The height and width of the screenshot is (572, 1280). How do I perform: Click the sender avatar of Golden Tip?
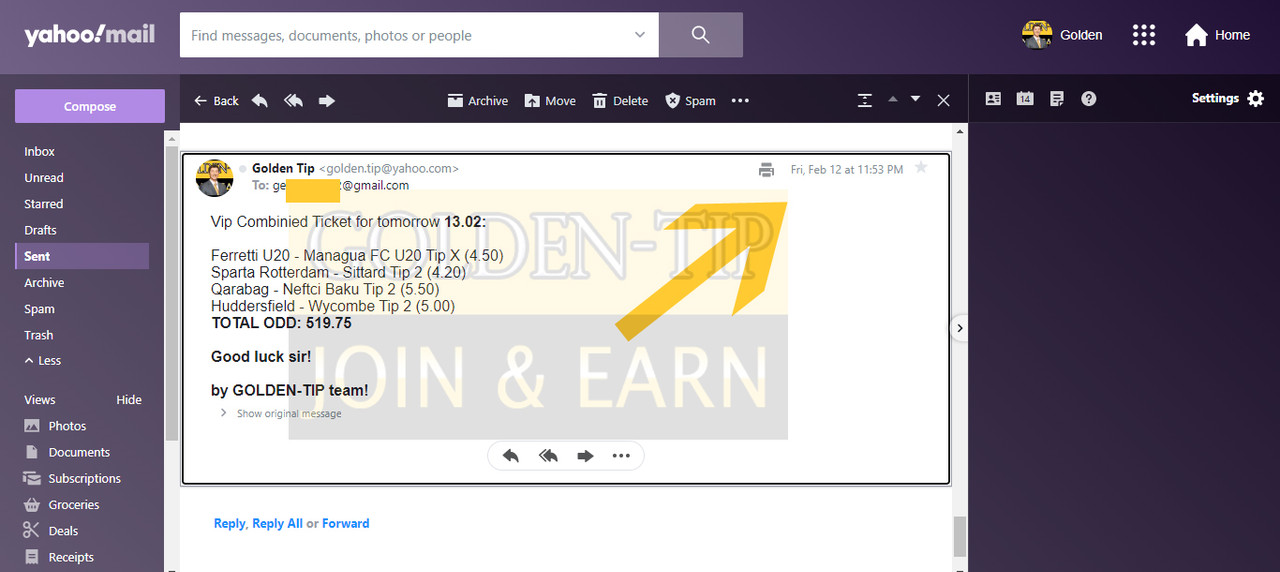click(x=215, y=178)
